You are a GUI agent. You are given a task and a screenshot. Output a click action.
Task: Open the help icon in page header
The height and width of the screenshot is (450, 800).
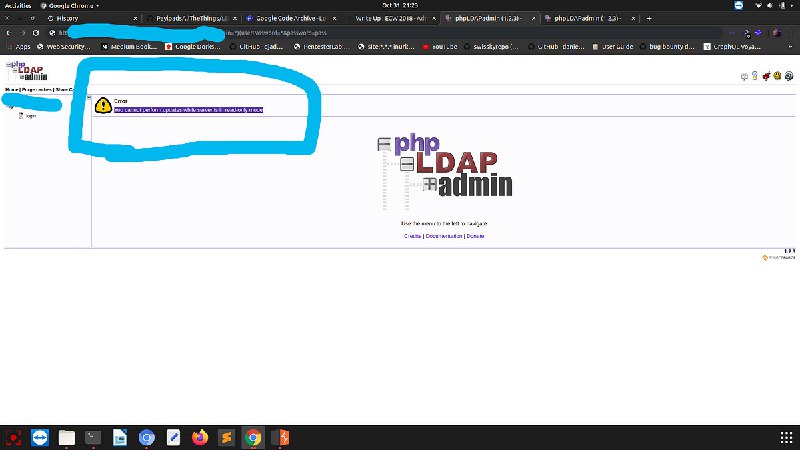[x=789, y=76]
